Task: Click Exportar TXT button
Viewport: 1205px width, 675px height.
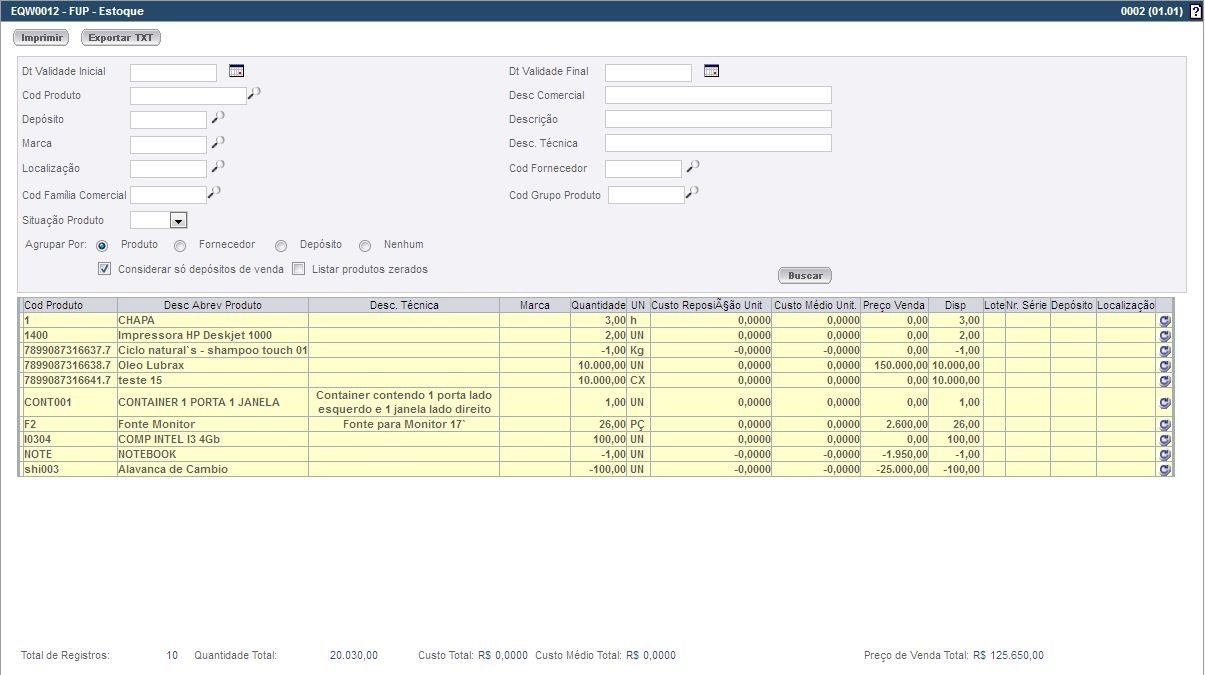Action: [120, 38]
